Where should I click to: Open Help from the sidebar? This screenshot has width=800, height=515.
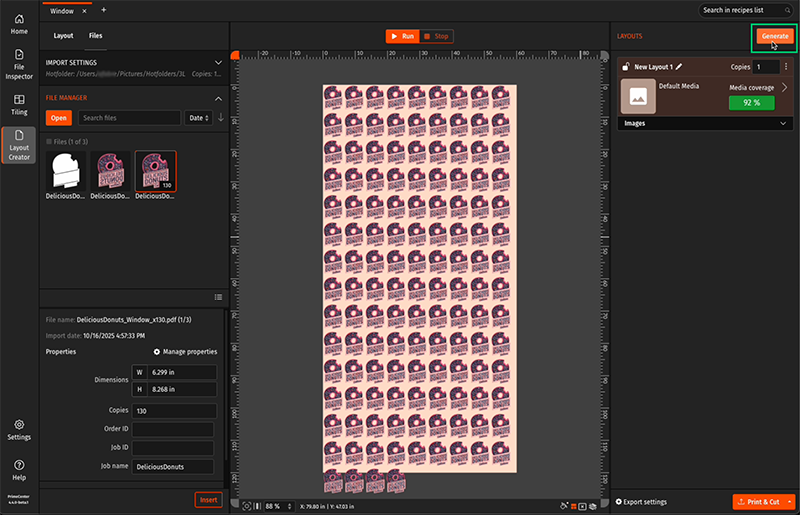(19, 470)
